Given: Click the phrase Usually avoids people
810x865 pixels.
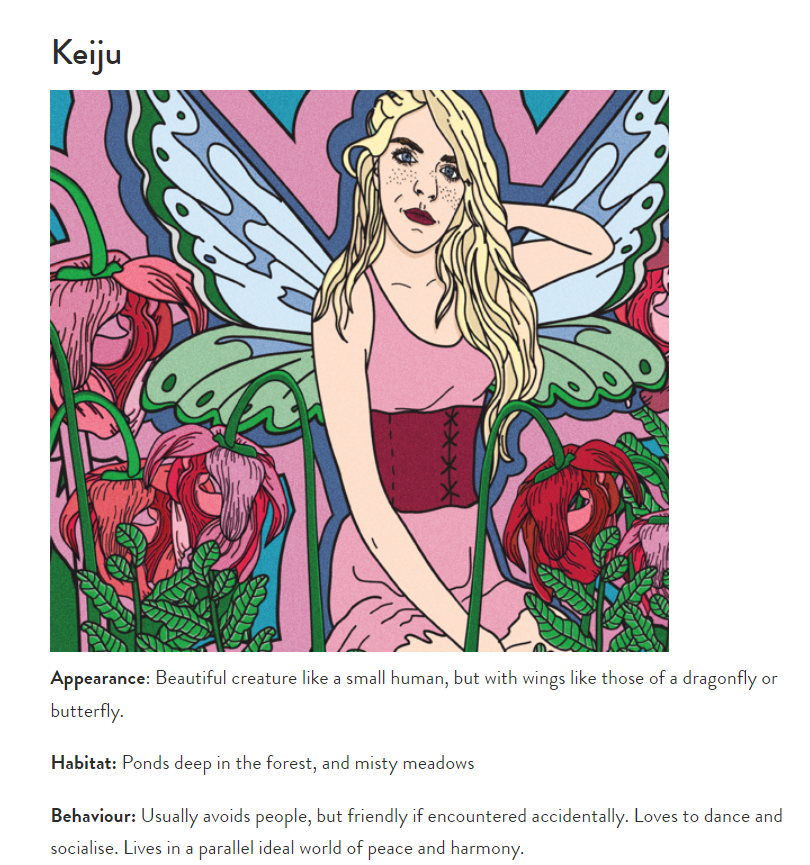Looking at the screenshot, I should tap(226, 816).
